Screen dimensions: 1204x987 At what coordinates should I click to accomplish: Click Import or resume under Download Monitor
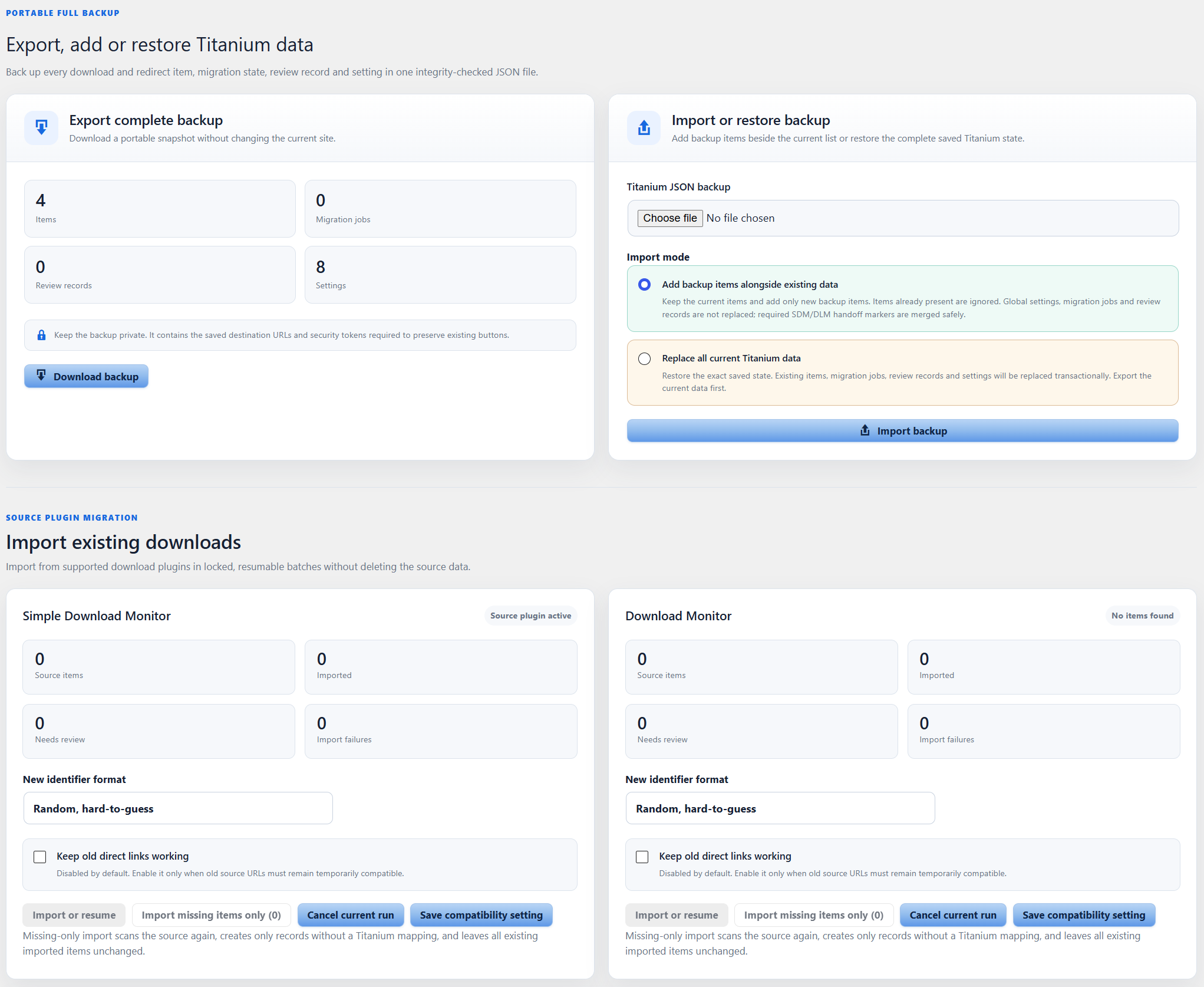click(x=677, y=915)
